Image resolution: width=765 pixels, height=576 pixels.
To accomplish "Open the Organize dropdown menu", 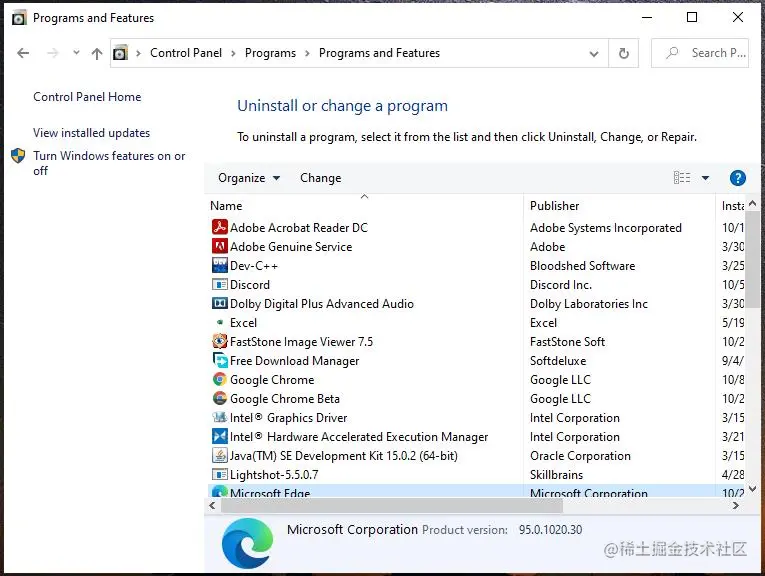I will pos(249,178).
